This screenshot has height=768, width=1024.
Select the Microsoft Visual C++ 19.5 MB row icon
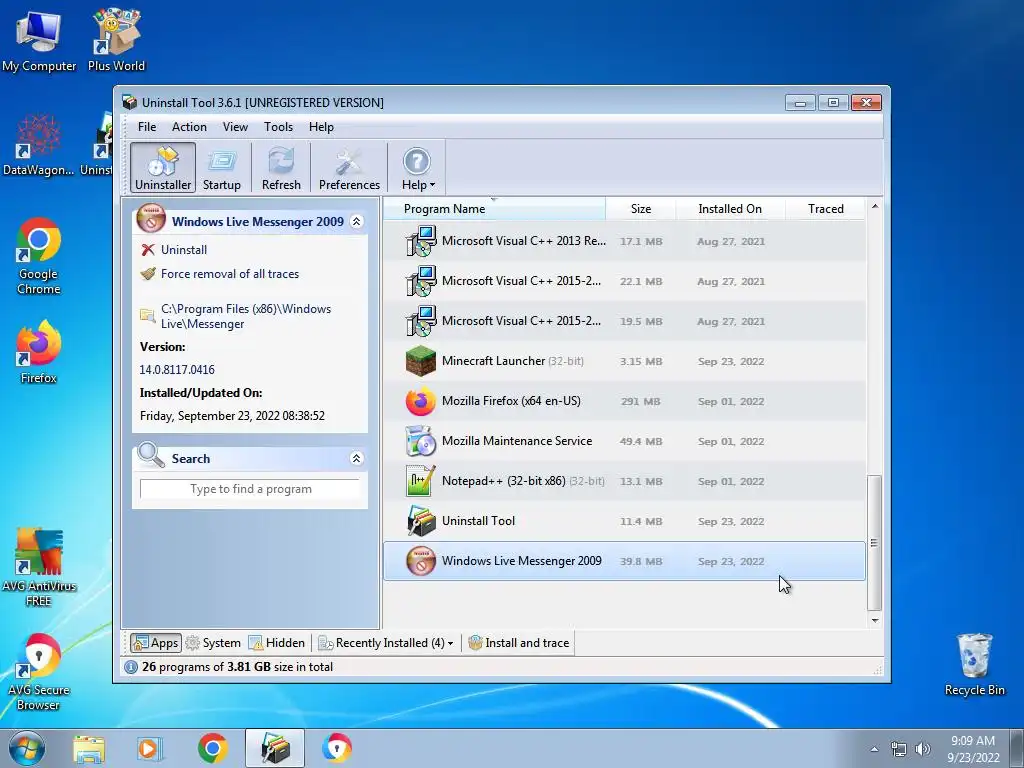[x=421, y=321]
